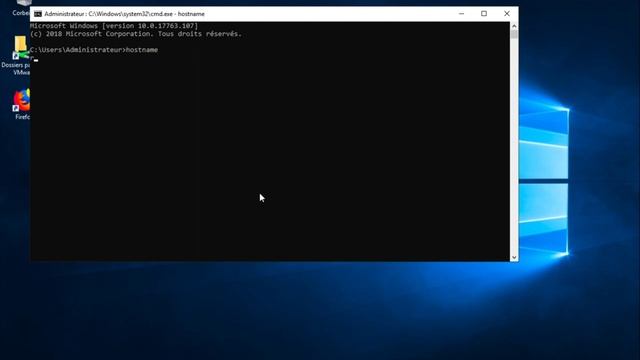Click the '(c) 2018 Microsoft Corporation' line

click(136, 34)
